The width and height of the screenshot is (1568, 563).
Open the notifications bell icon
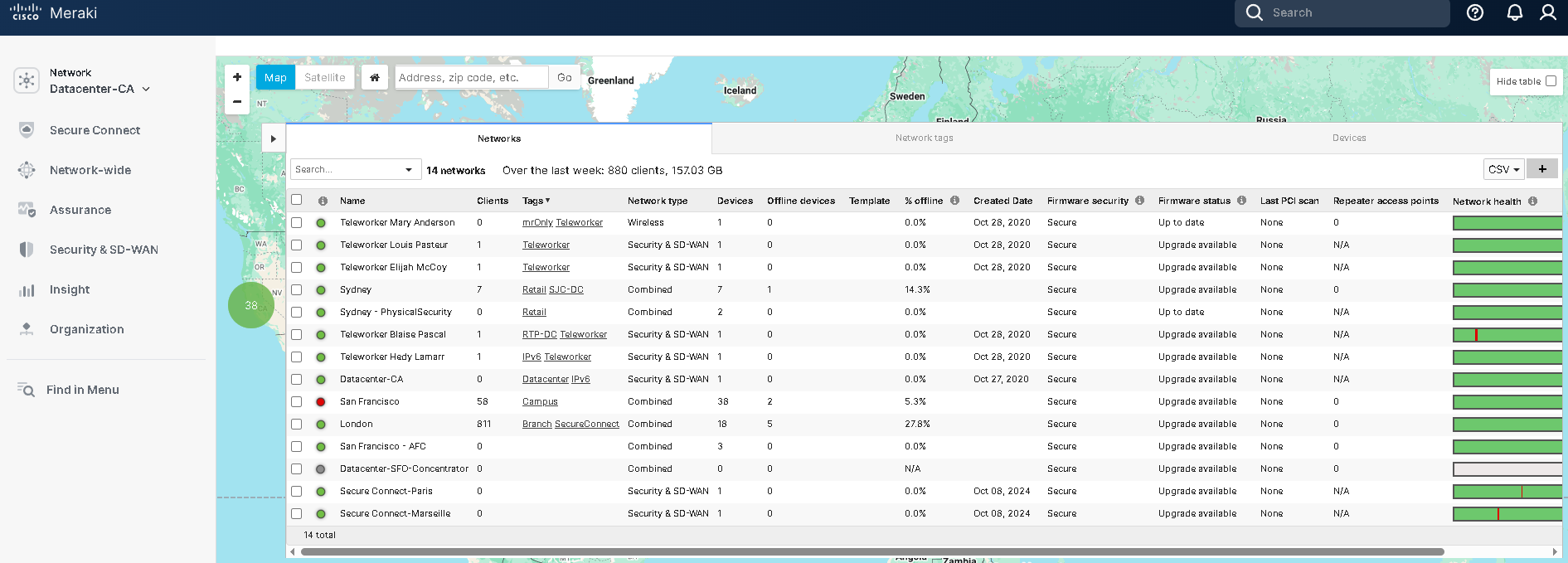1515,12
